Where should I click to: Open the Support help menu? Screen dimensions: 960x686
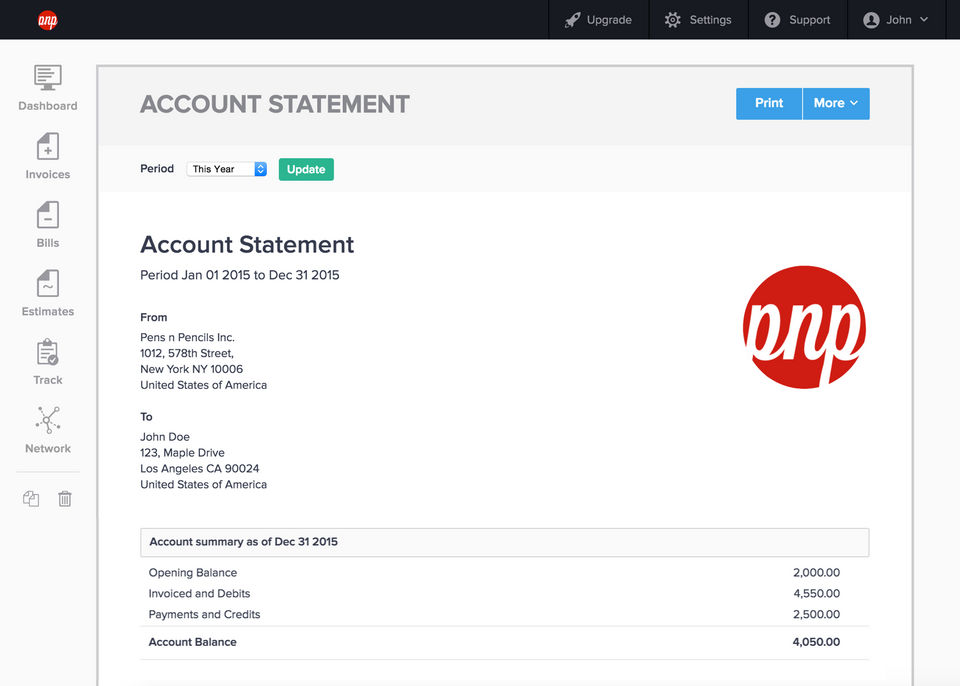click(797, 20)
